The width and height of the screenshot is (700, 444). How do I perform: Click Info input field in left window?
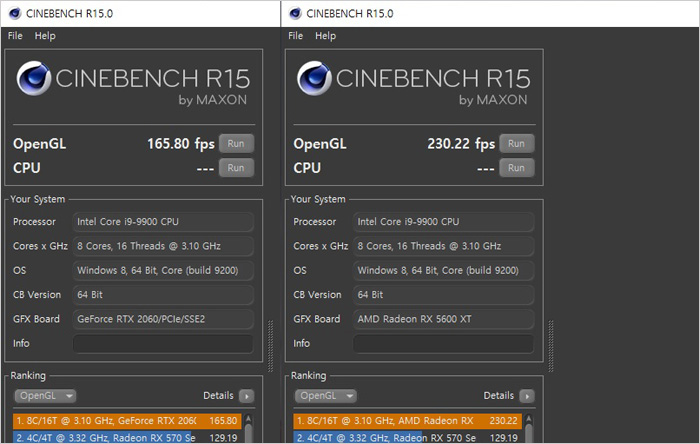pyautogui.click(x=163, y=344)
